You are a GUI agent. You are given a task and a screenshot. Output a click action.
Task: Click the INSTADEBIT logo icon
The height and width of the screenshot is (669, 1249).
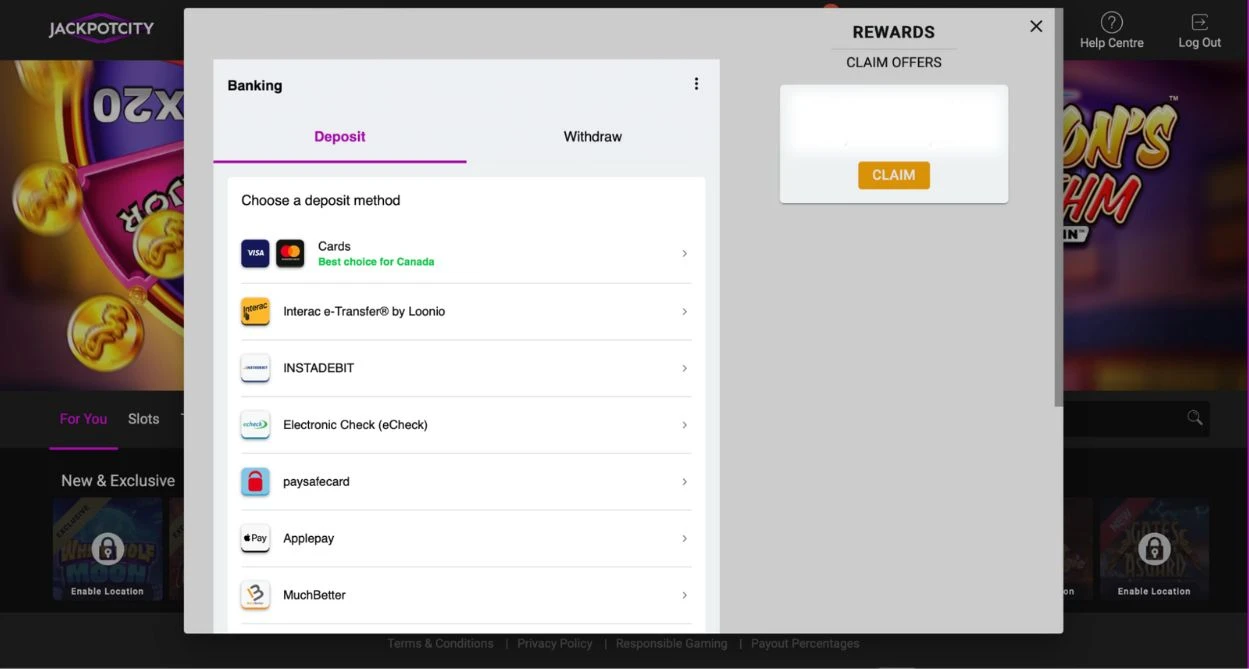(x=255, y=368)
